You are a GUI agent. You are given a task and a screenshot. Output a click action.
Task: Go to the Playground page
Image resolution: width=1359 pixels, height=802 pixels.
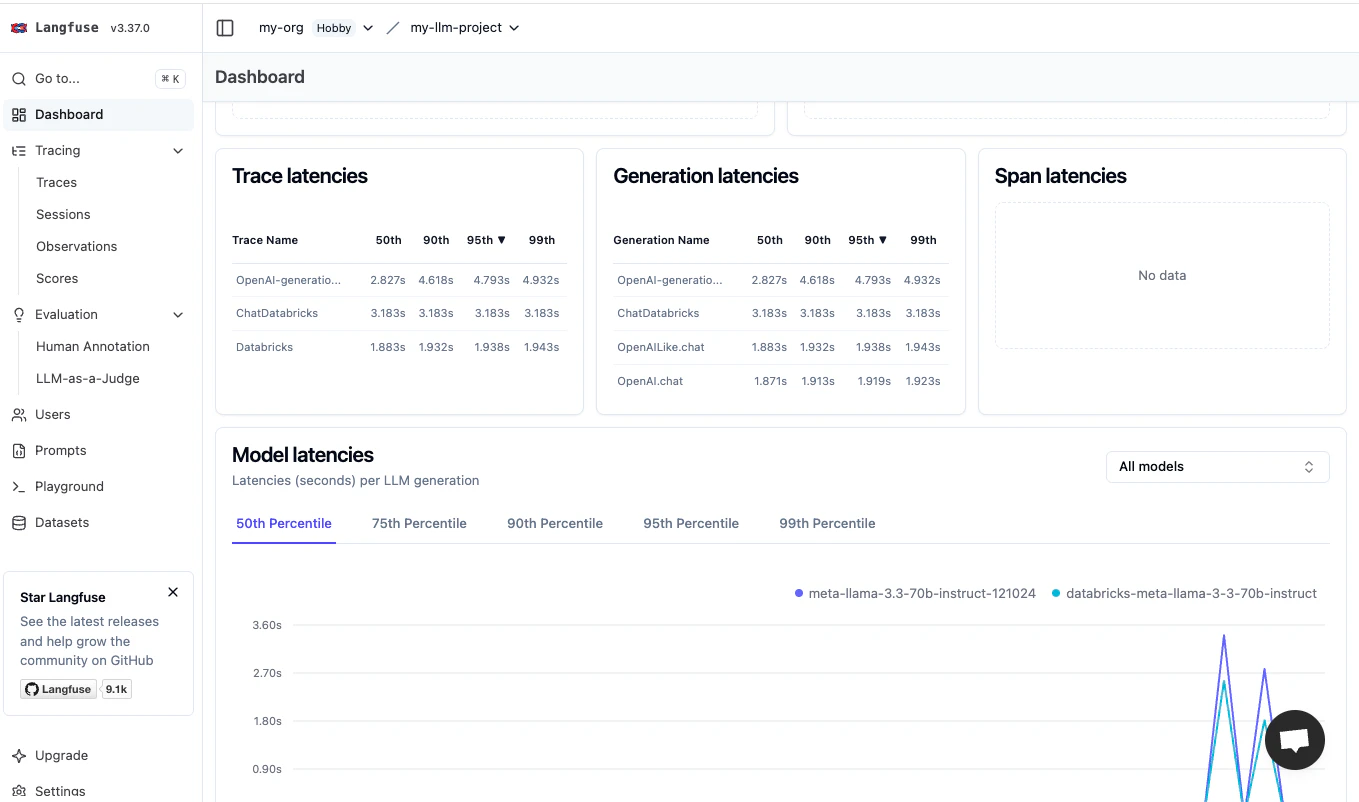click(69, 487)
